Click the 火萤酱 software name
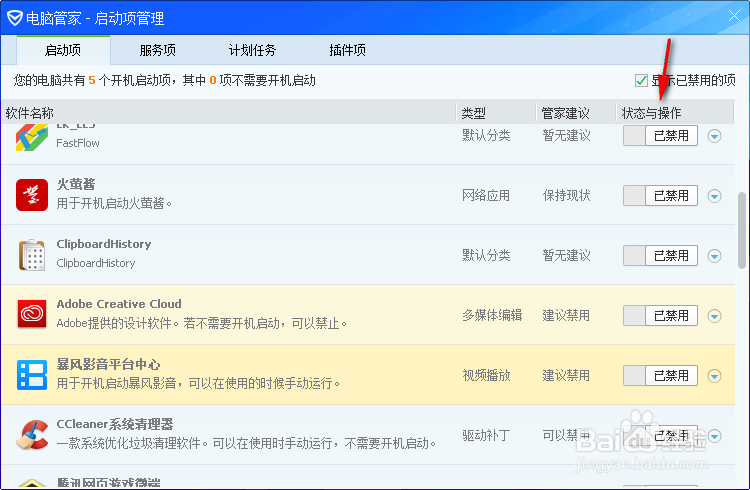Screen dimensions: 750x490 click(76, 184)
